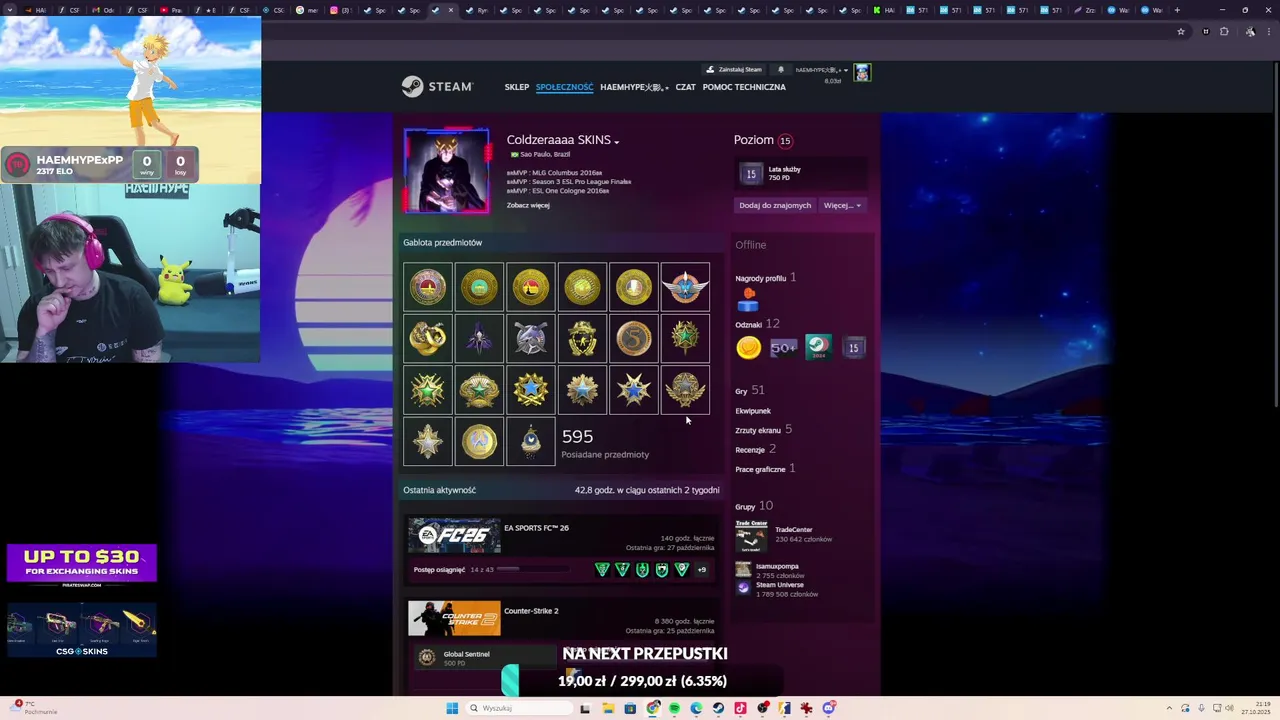1280x720 pixels.
Task: Open the Gry 51 games link
Action: coord(749,390)
